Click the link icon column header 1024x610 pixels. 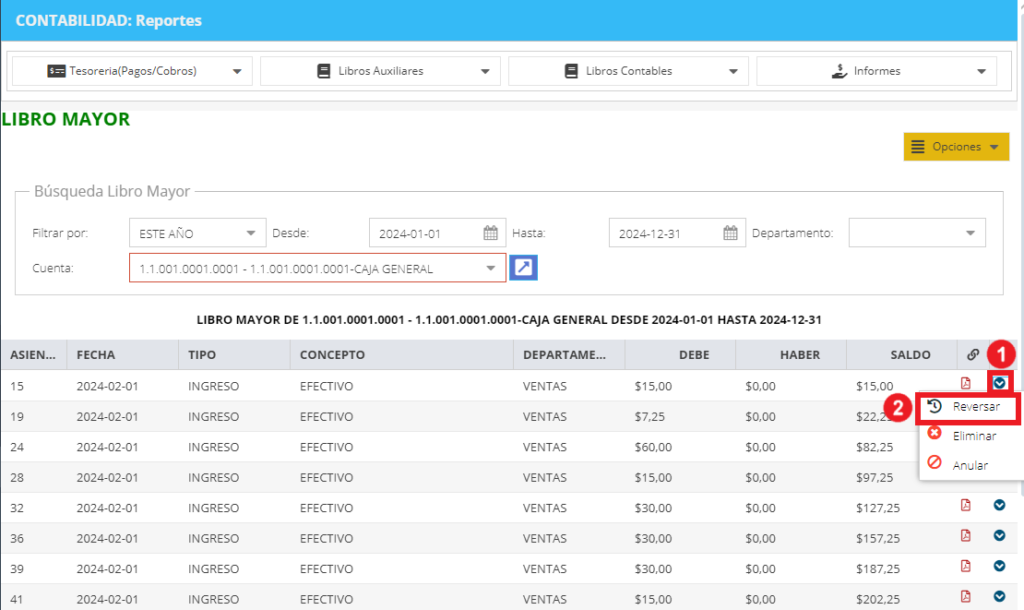point(972,355)
